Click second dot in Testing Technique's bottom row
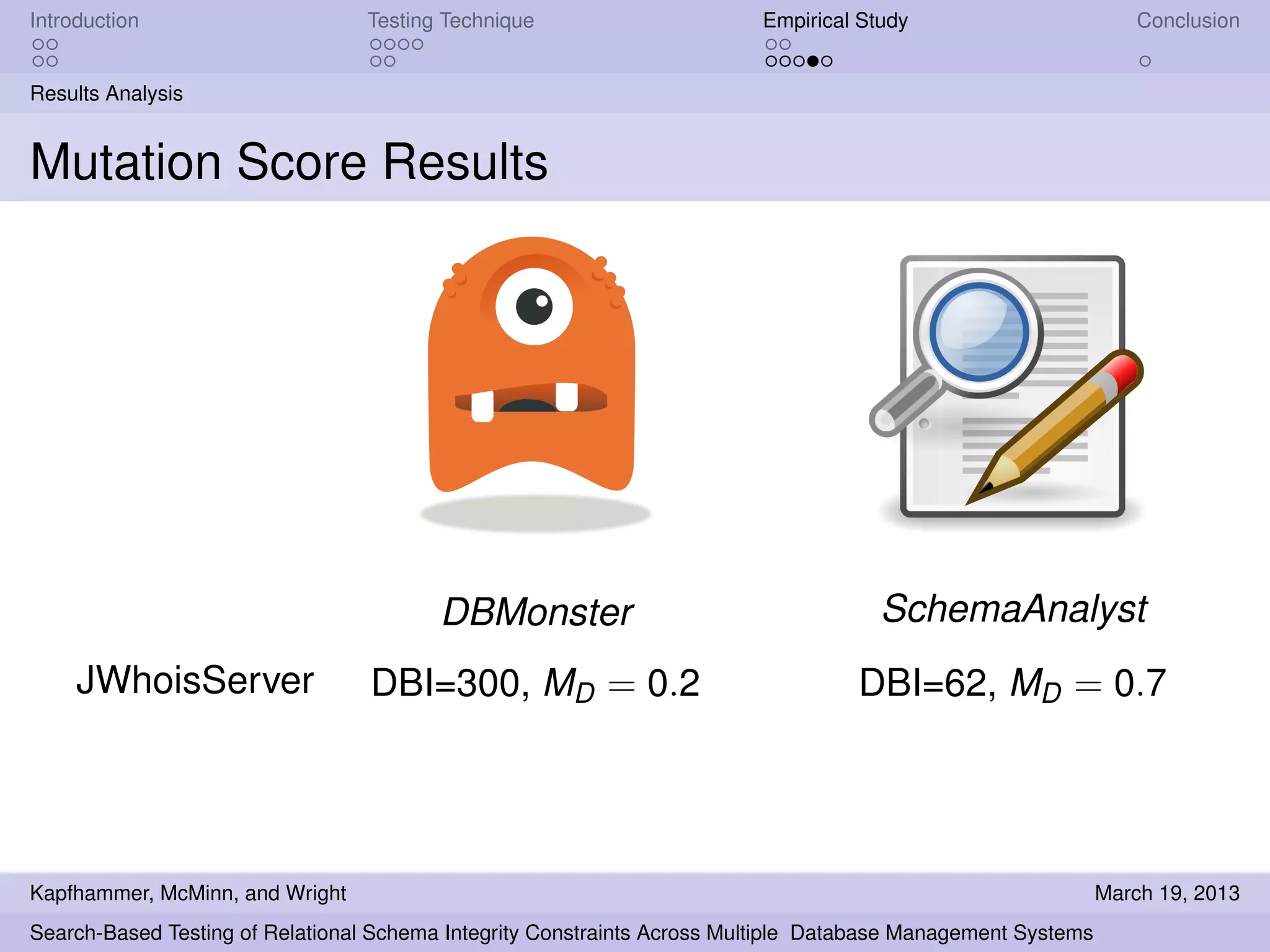Viewport: 1270px width, 952px height. 389,61
